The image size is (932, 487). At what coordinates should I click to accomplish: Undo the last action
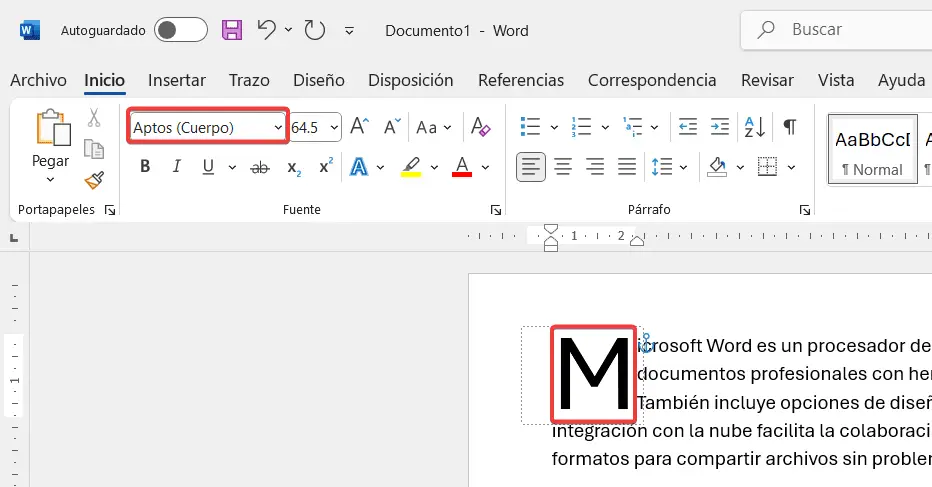267,30
